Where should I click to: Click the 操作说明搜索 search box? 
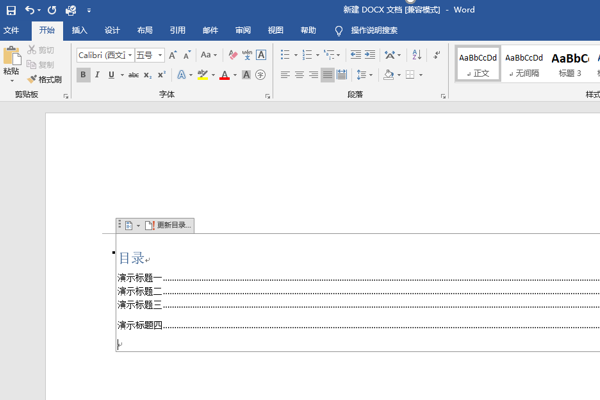pyautogui.click(x=374, y=31)
